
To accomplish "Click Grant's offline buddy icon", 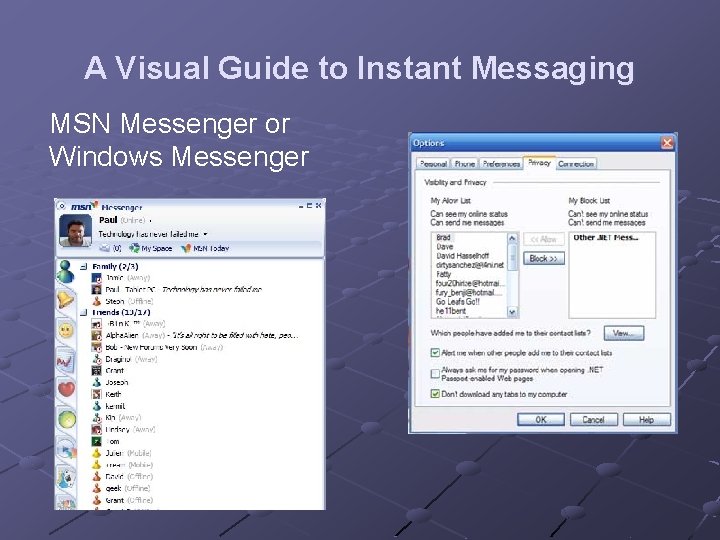I will 96,500.
